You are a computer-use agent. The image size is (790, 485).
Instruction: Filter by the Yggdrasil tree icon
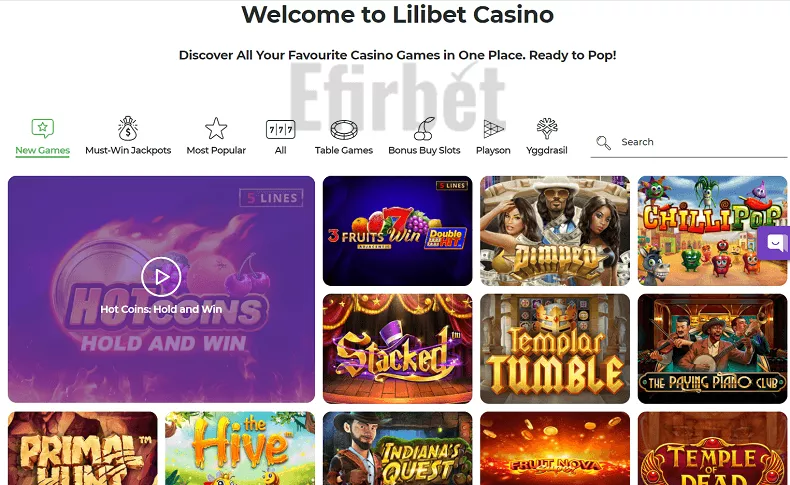(547, 128)
